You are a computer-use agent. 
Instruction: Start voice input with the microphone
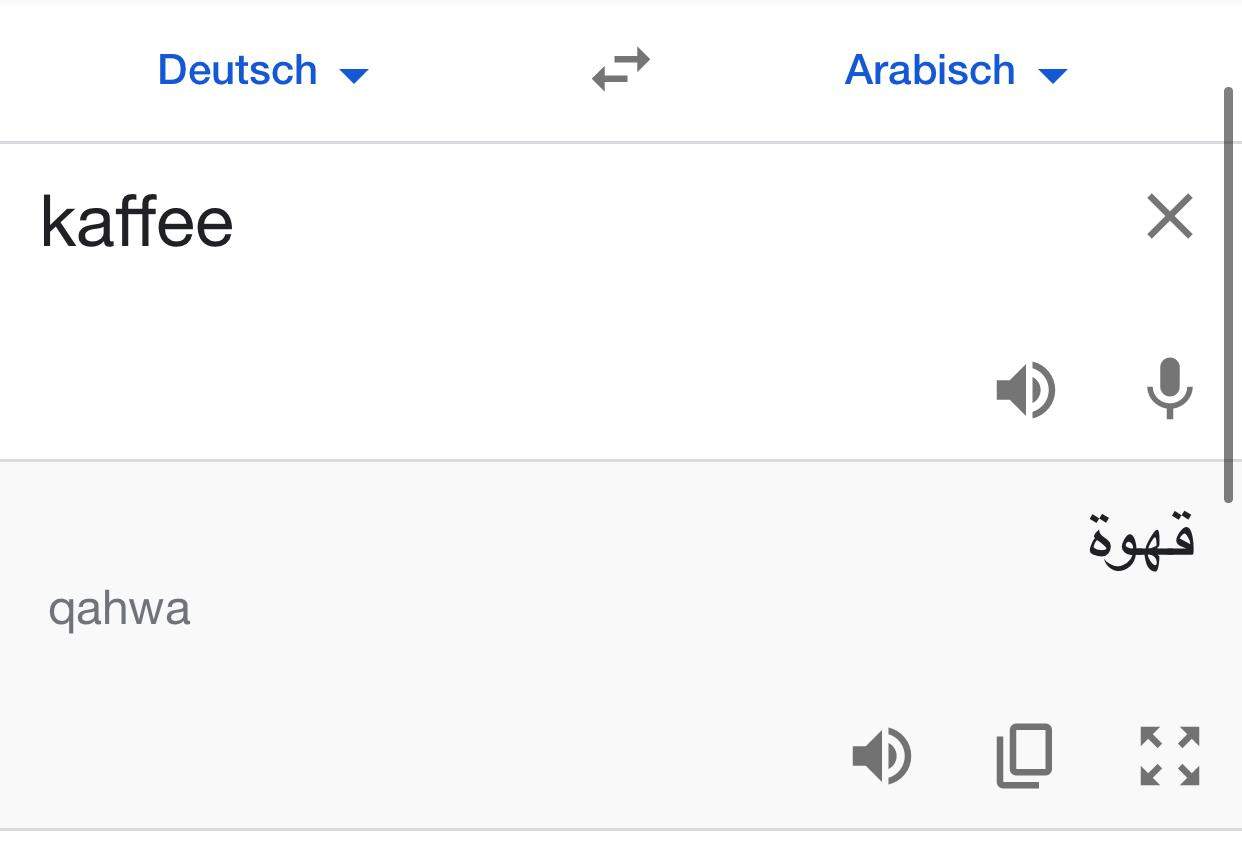[x=1169, y=388]
